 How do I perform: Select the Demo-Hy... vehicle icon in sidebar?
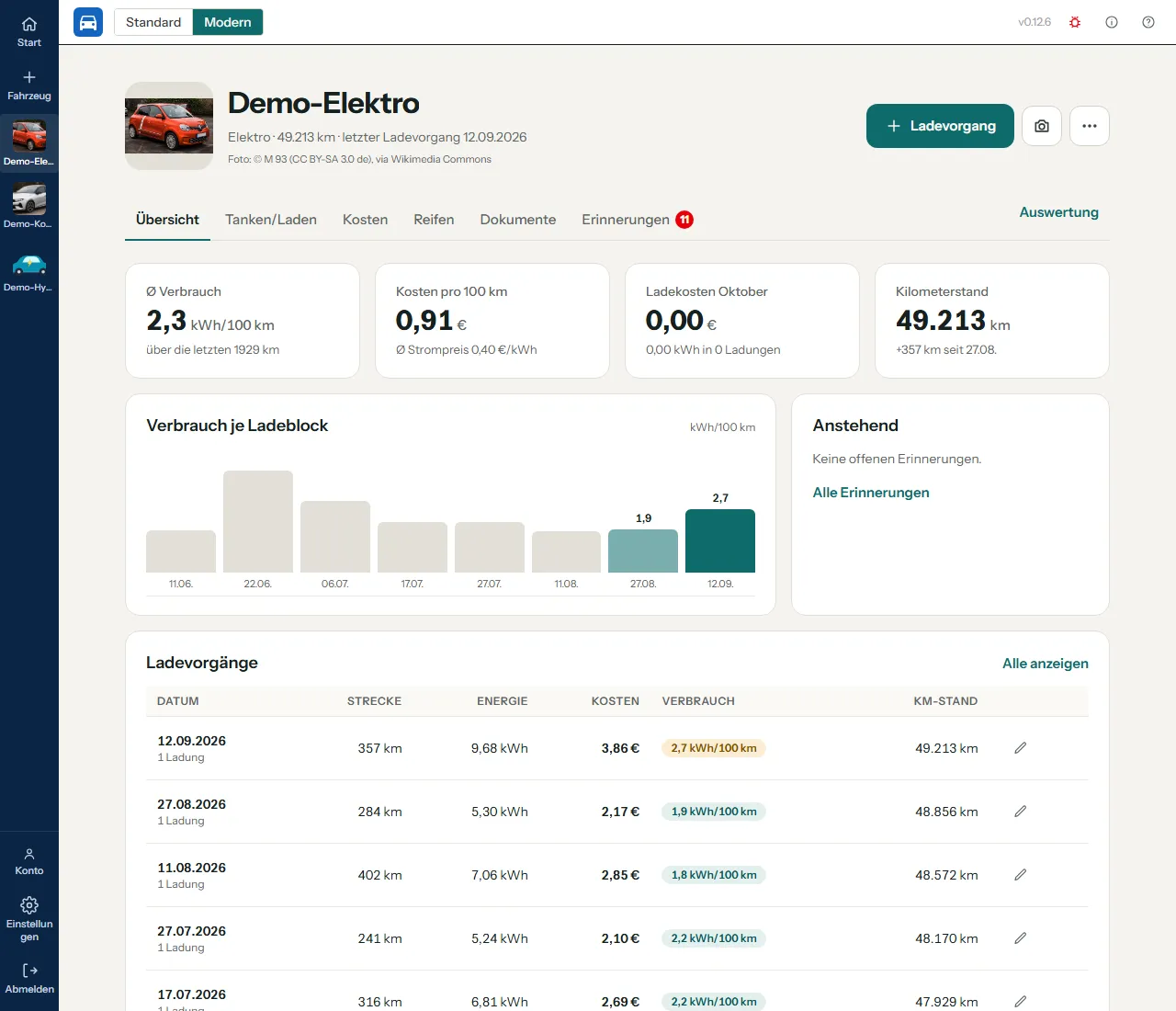click(29, 265)
